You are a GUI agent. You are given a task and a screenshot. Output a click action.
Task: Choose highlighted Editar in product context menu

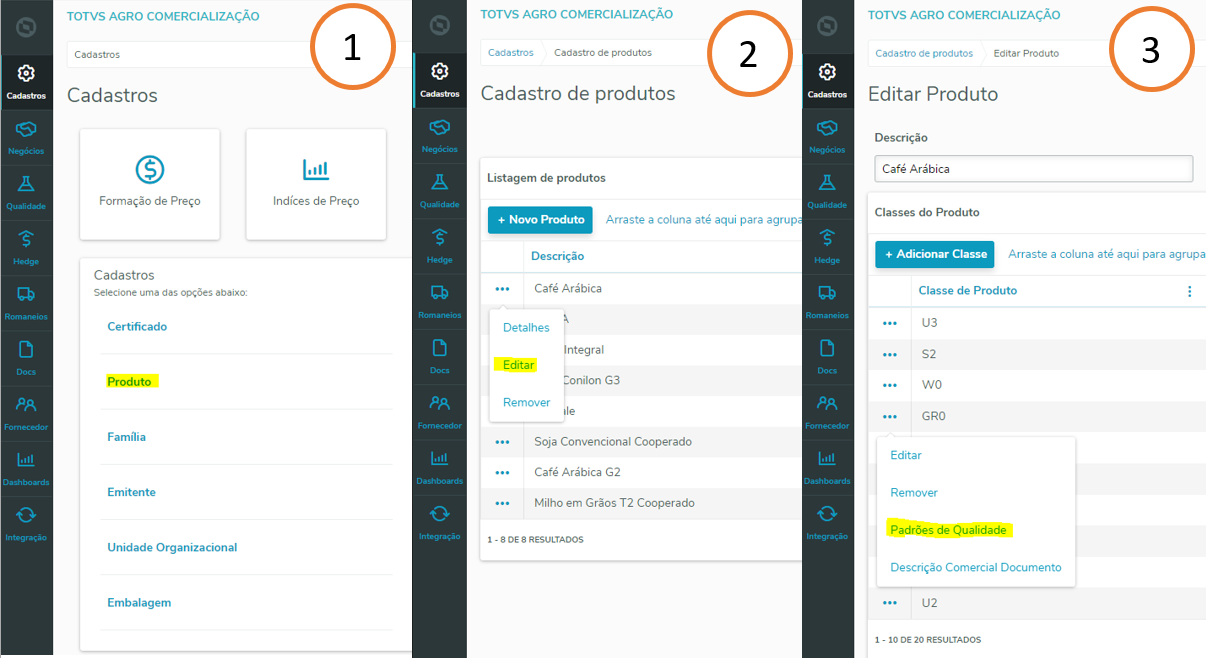pyautogui.click(x=519, y=365)
